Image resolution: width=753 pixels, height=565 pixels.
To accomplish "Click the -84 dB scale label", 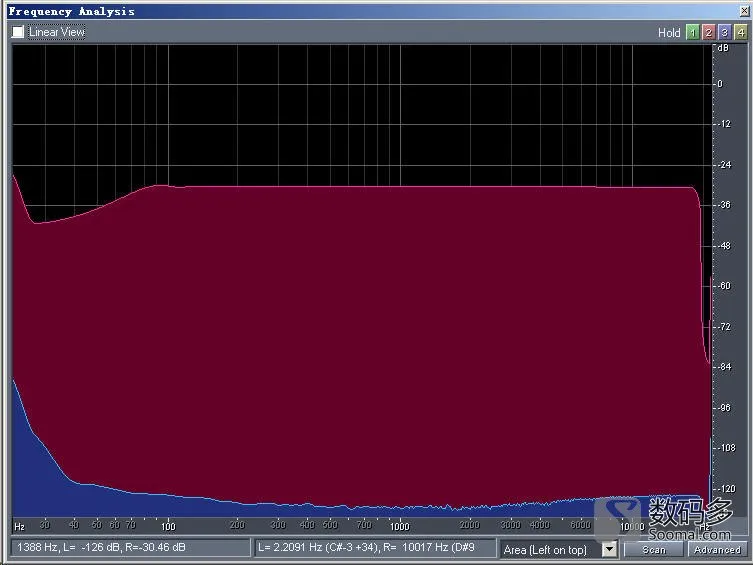I will click(x=724, y=367).
